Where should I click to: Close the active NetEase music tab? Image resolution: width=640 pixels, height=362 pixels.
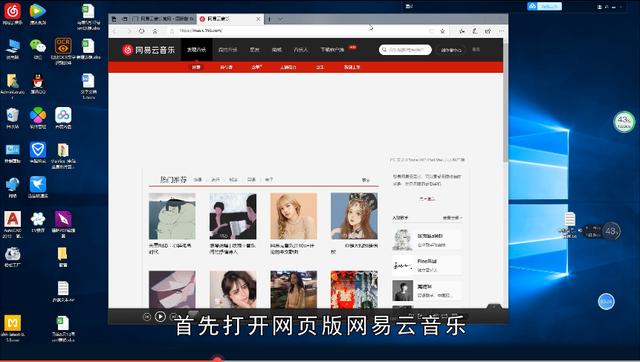click(258, 19)
